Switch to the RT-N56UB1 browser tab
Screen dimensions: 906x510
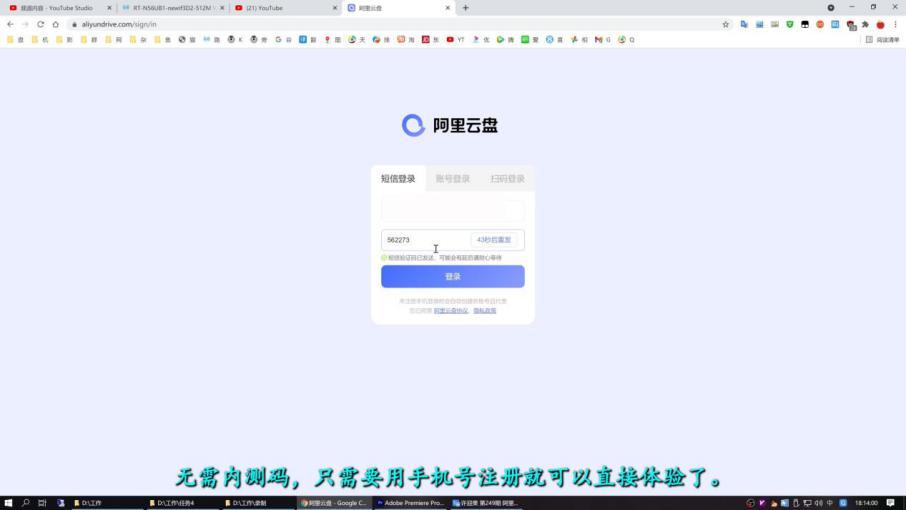tap(172, 8)
